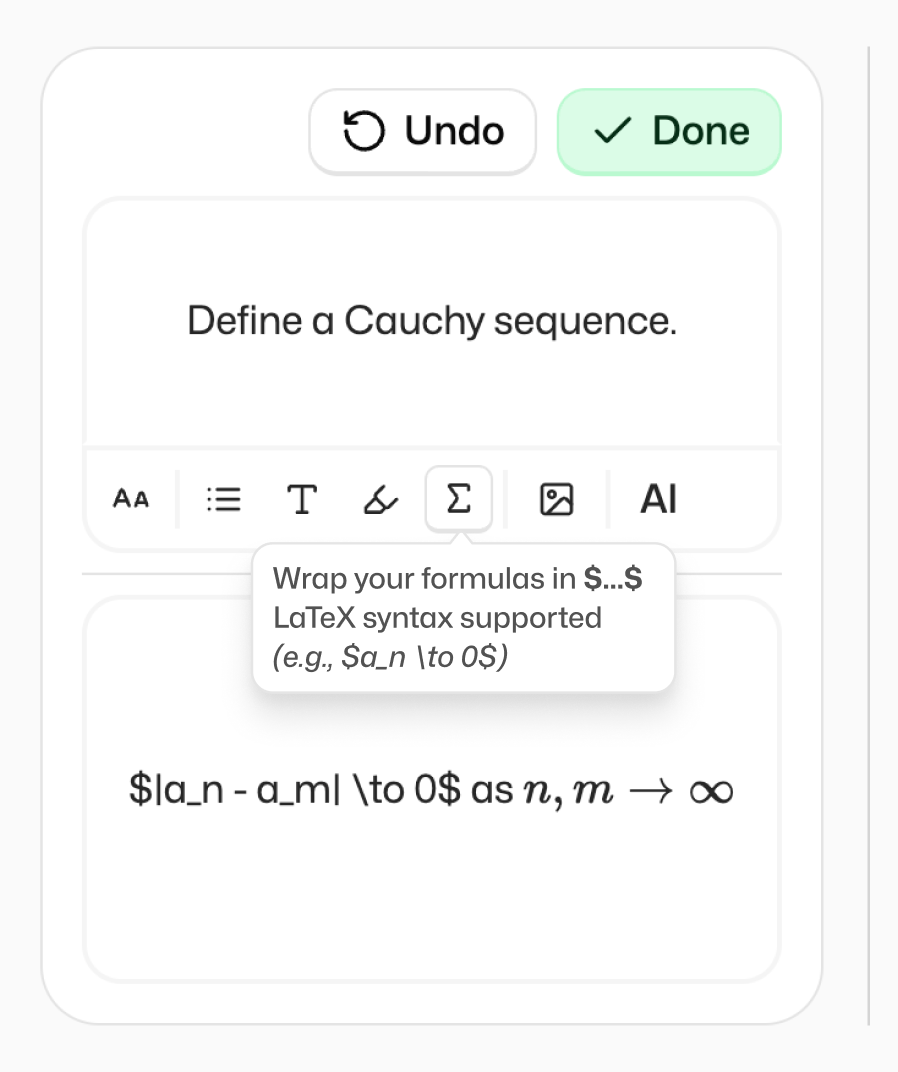Image resolution: width=898 pixels, height=1072 pixels.
Task: Click the Undo button
Action: (423, 131)
